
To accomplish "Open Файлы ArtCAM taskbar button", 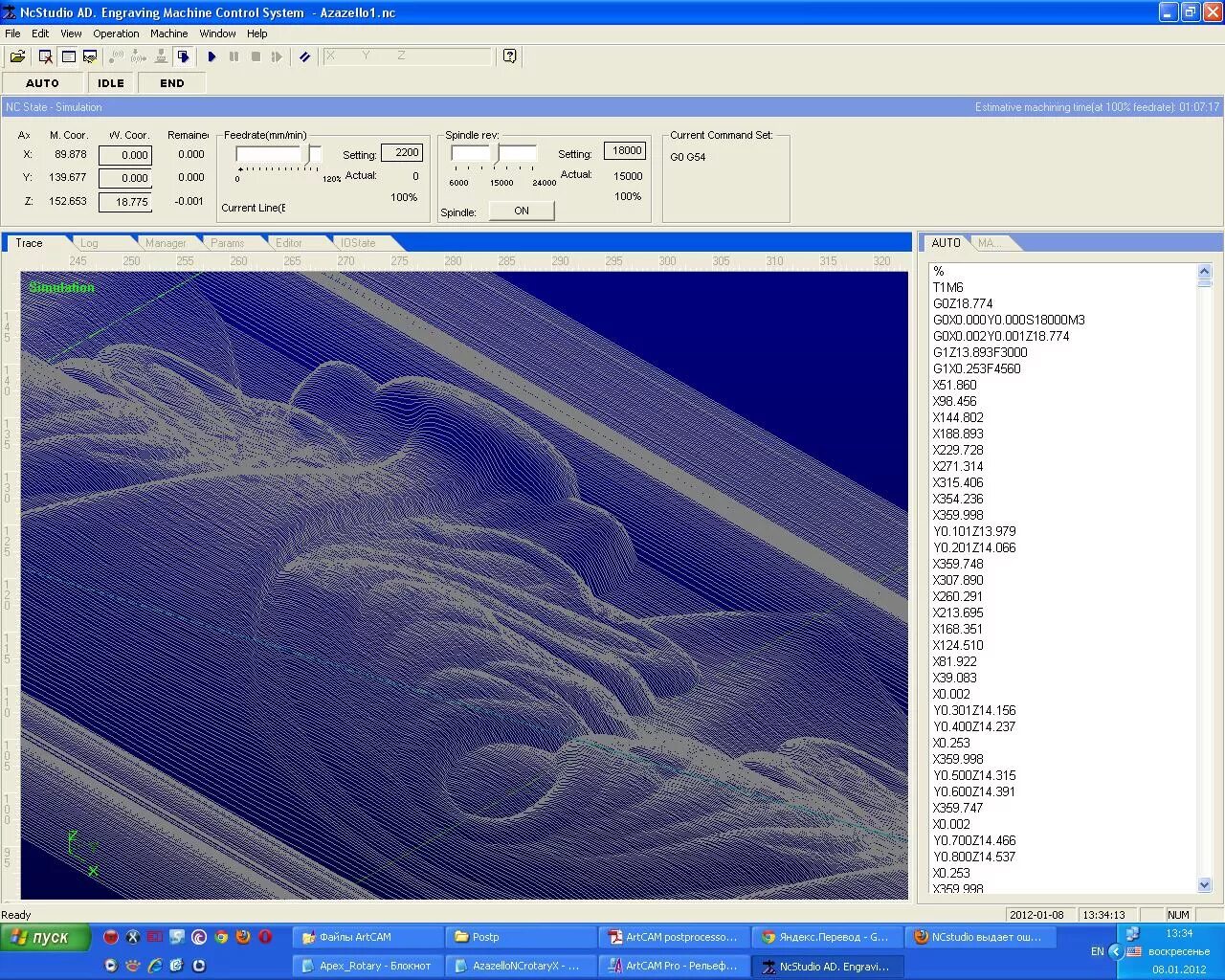I will pyautogui.click(x=367, y=937).
